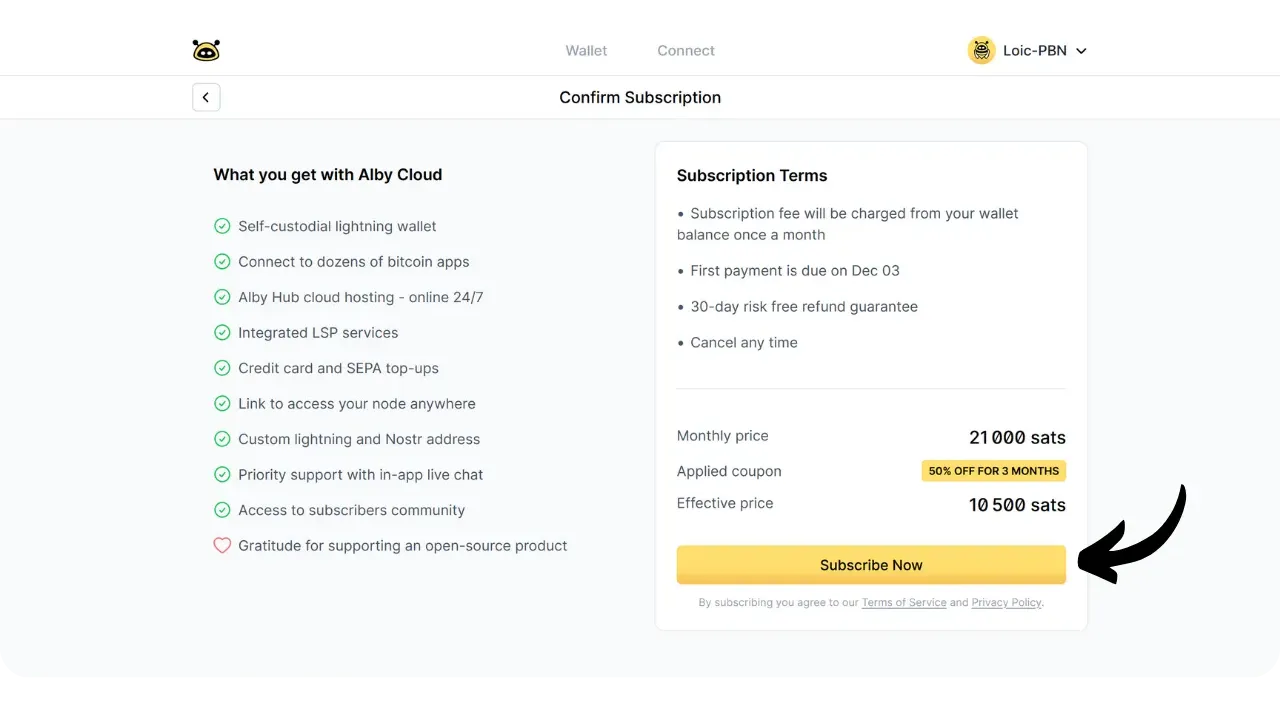
Task: Click the 10 500 sats effective price
Action: tap(1017, 505)
